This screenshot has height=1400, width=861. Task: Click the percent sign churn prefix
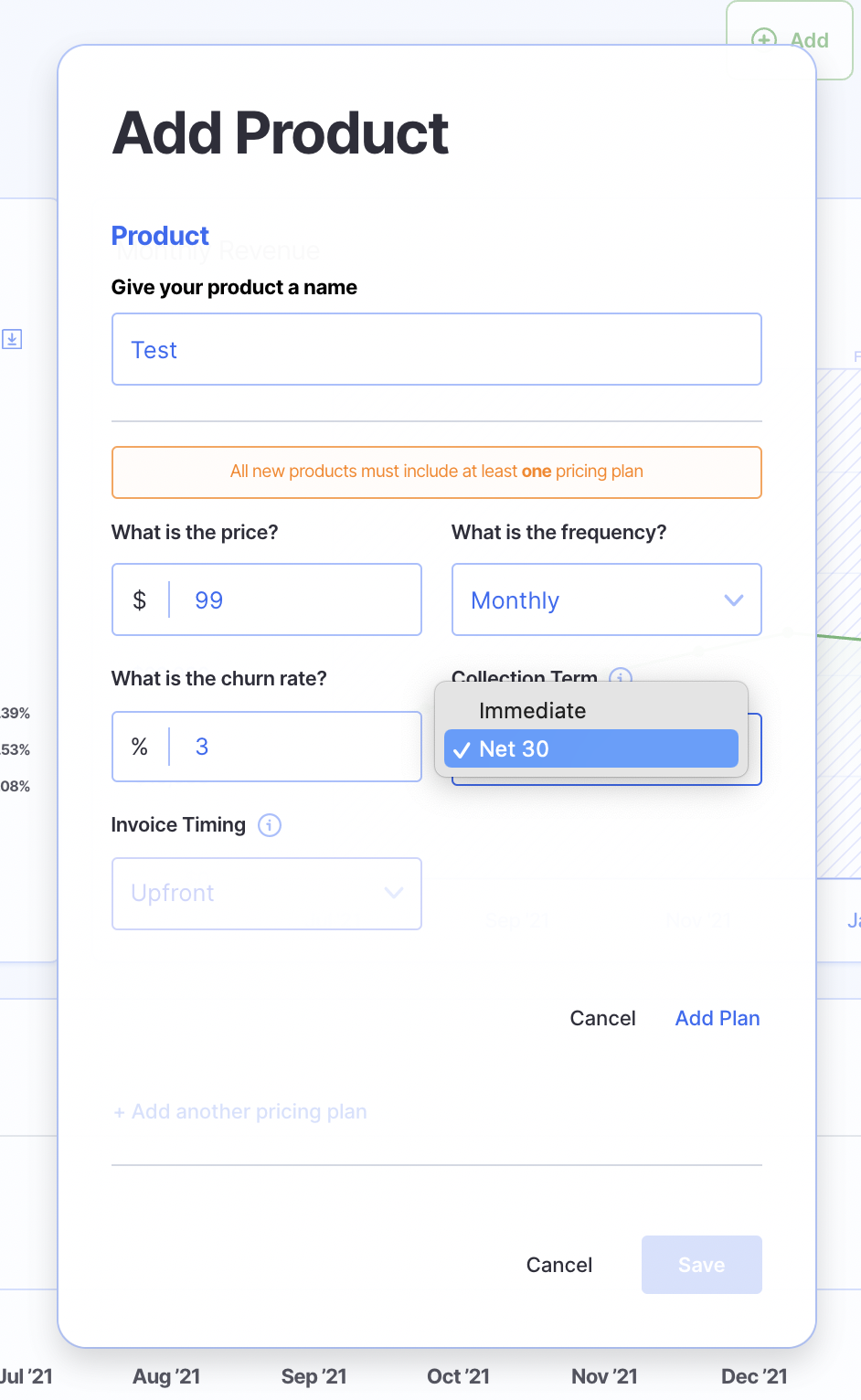140,747
